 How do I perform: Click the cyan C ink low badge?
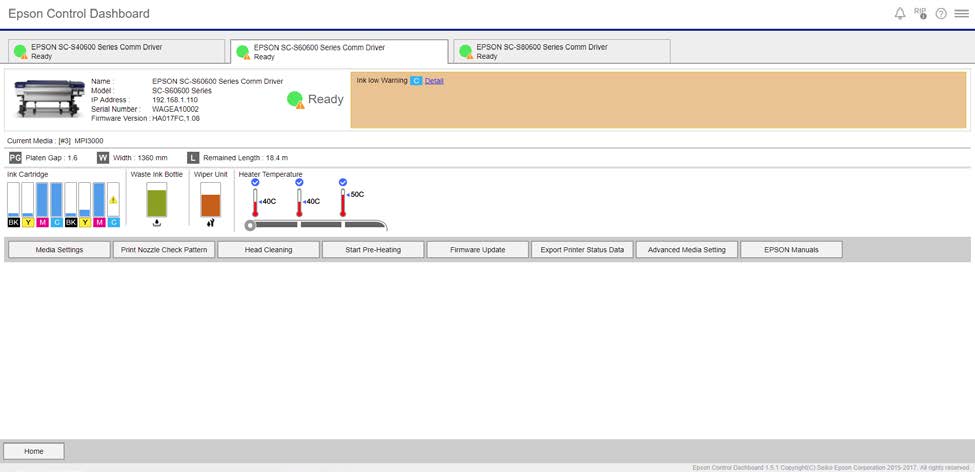point(416,80)
